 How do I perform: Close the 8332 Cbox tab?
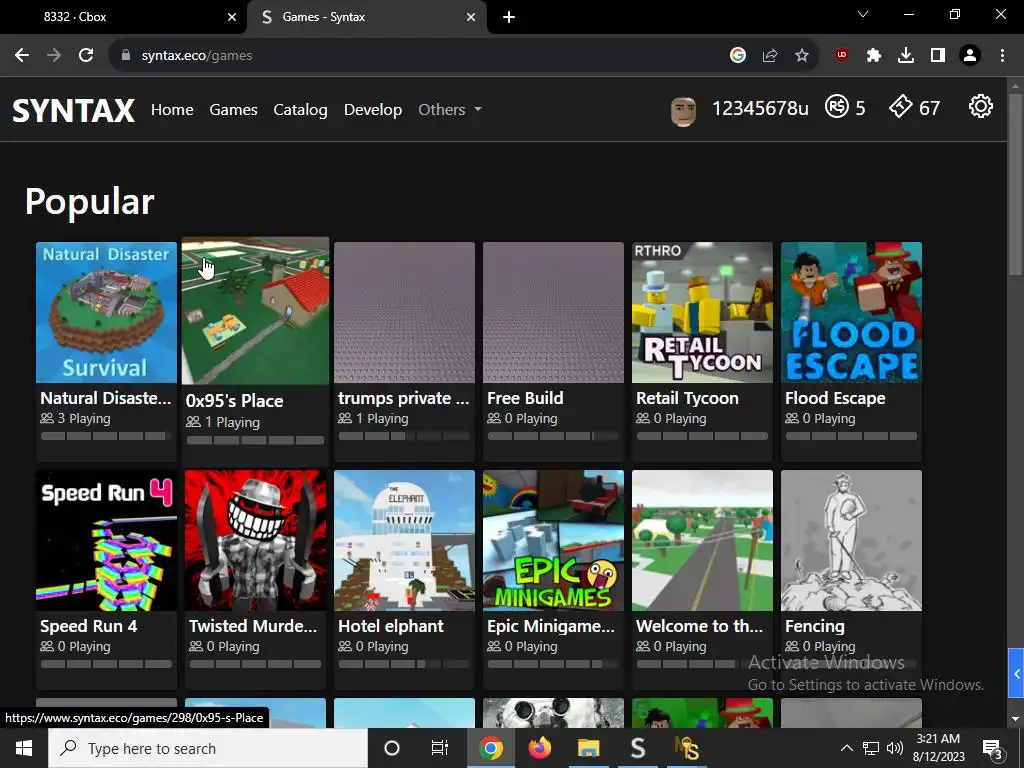pos(231,17)
